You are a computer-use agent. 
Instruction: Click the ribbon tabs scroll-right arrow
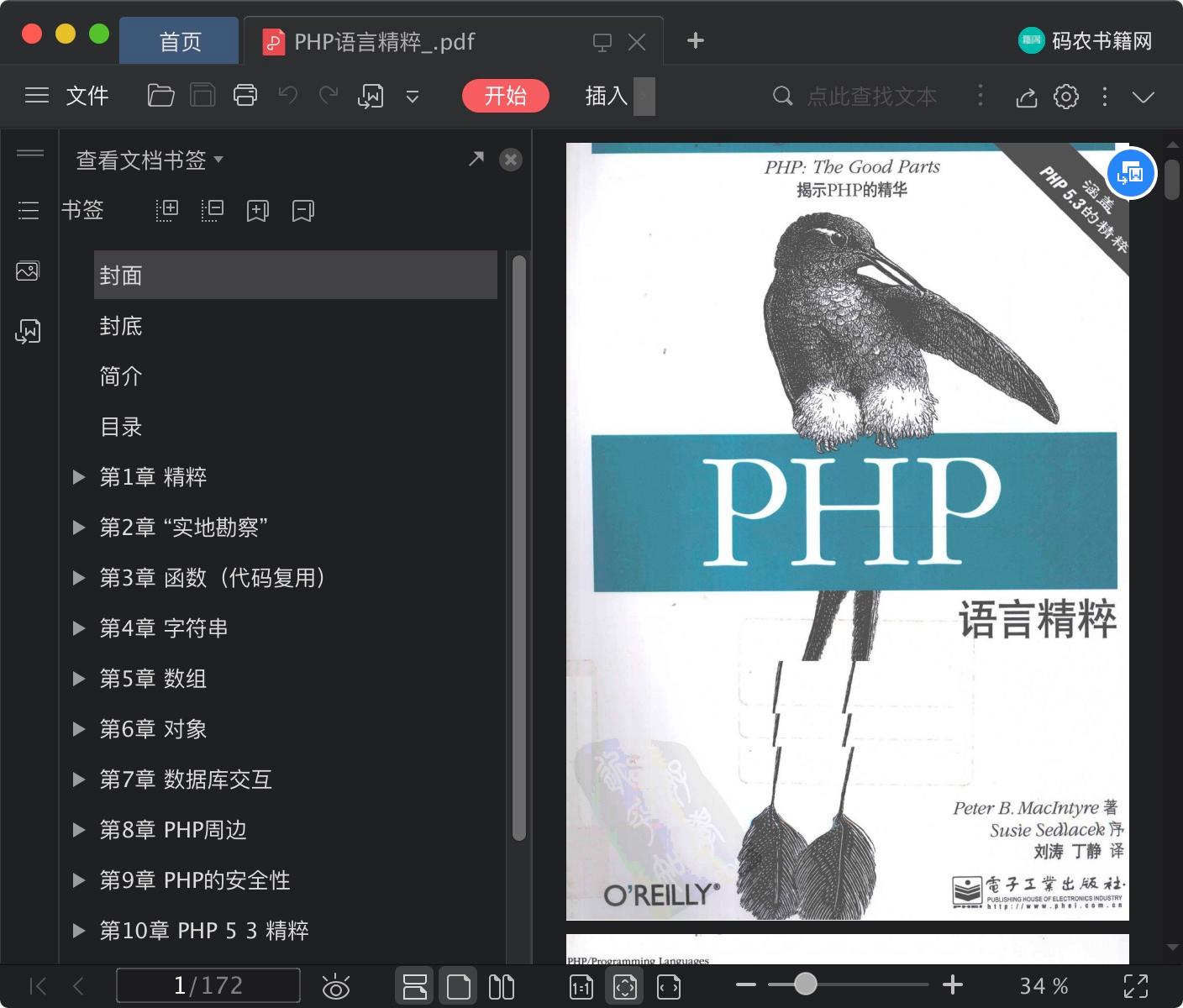pyautogui.click(x=644, y=97)
